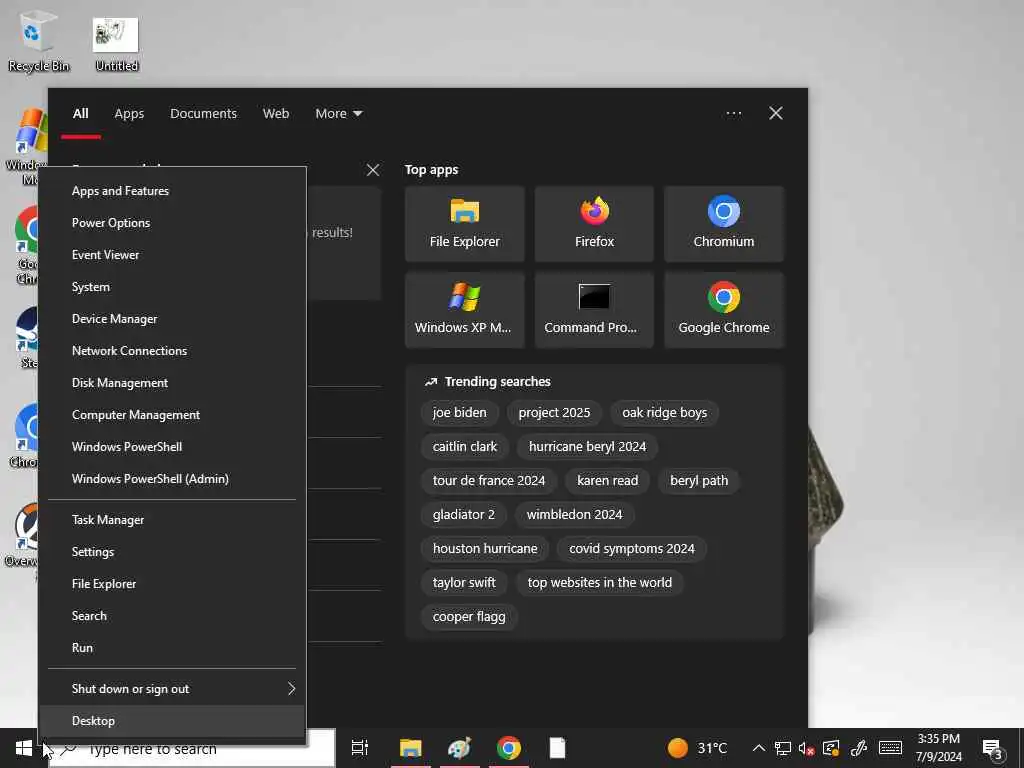
Task: Open search panel options ellipsis
Action: pos(733,114)
